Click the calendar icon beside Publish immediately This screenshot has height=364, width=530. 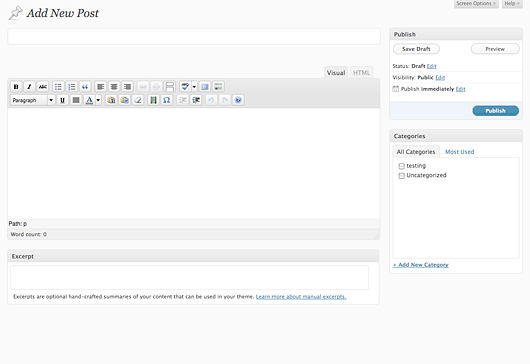[395, 89]
